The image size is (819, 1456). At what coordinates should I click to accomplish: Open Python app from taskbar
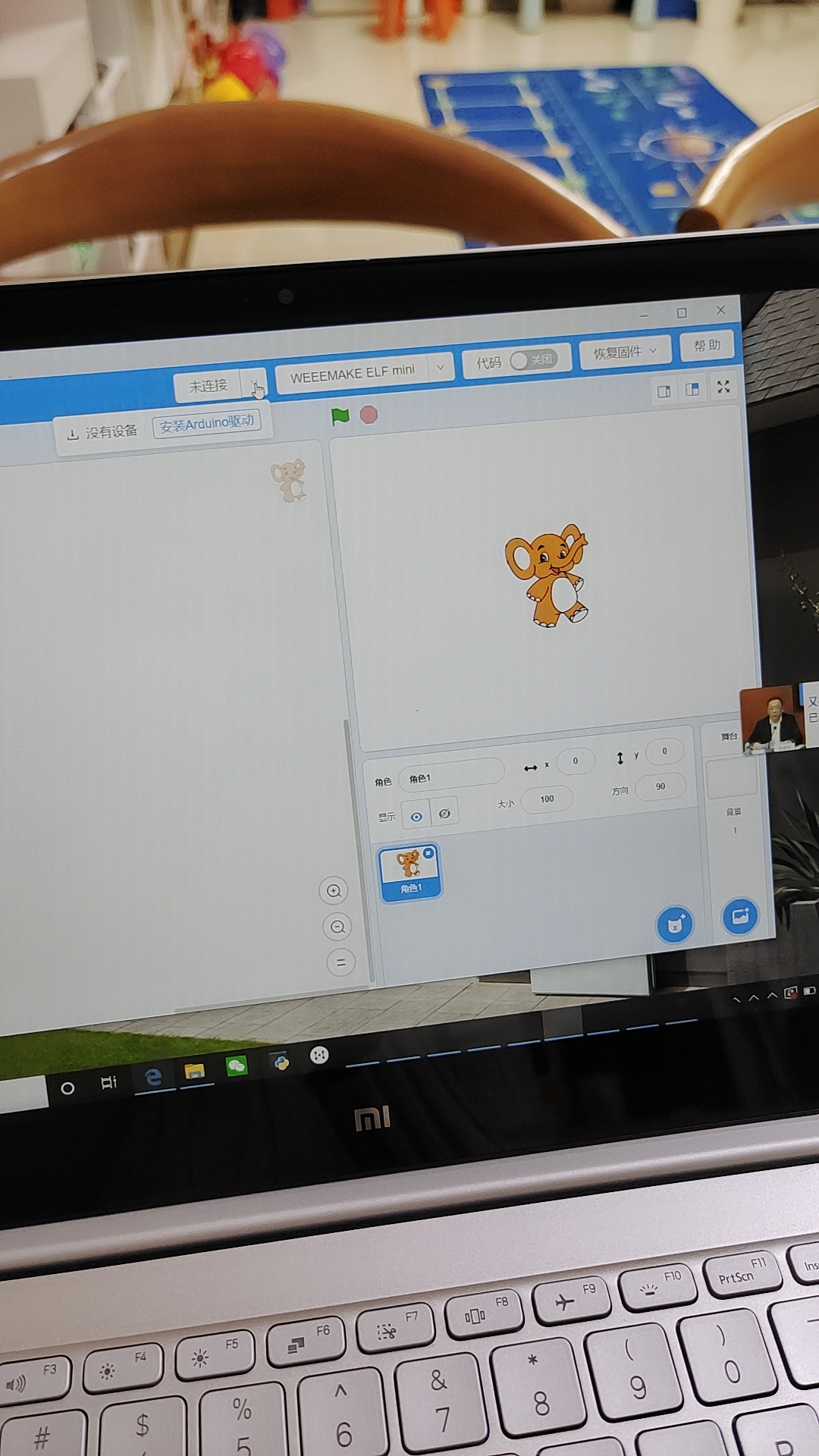pos(281,1062)
